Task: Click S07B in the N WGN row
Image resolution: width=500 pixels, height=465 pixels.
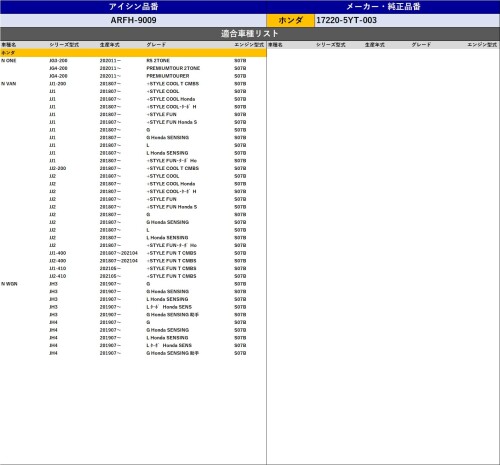Action: click(240, 284)
